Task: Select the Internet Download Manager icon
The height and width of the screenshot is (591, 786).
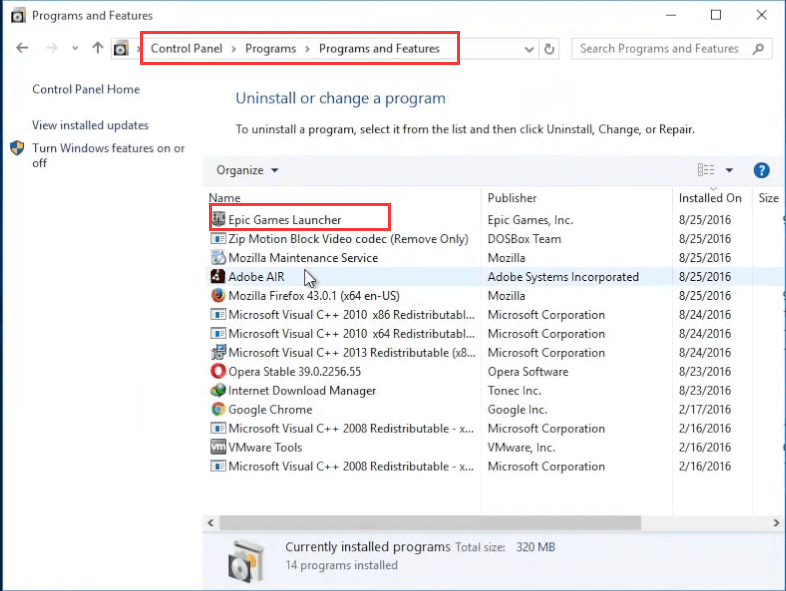Action: click(x=219, y=391)
